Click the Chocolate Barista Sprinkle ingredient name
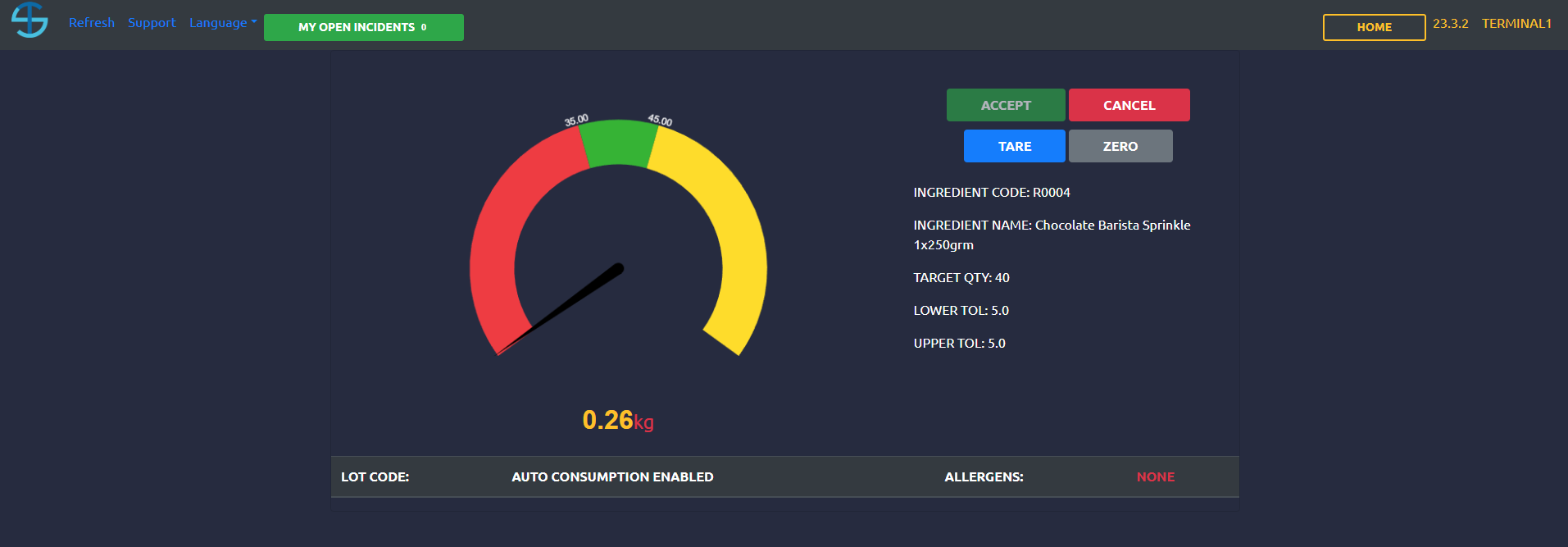 tap(1052, 235)
